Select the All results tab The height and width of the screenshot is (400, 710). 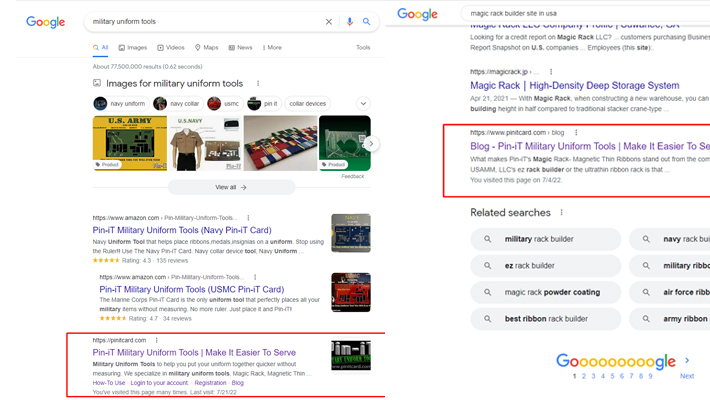(x=101, y=48)
